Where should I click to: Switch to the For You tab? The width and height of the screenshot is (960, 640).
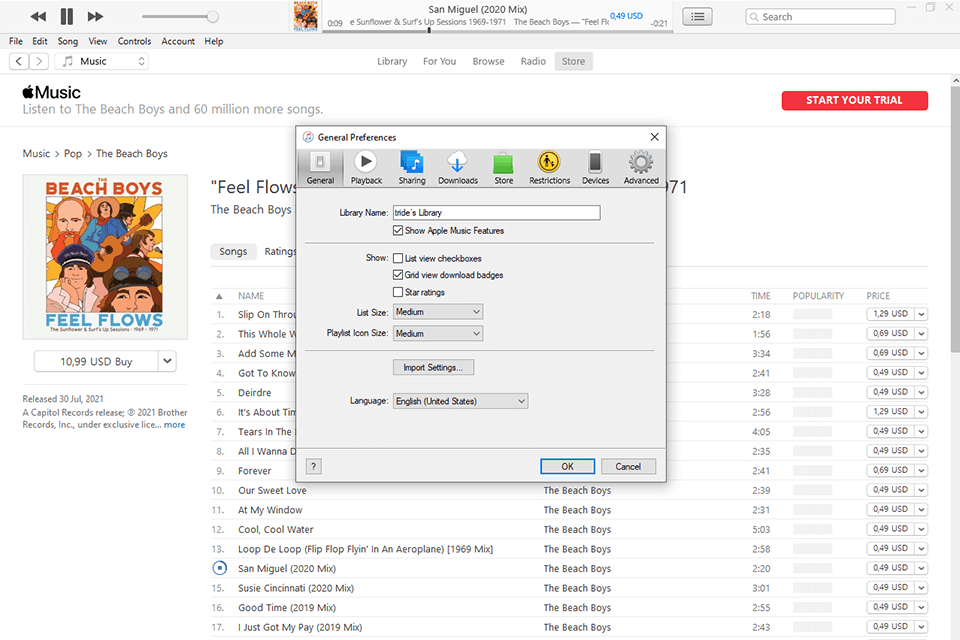coord(440,61)
